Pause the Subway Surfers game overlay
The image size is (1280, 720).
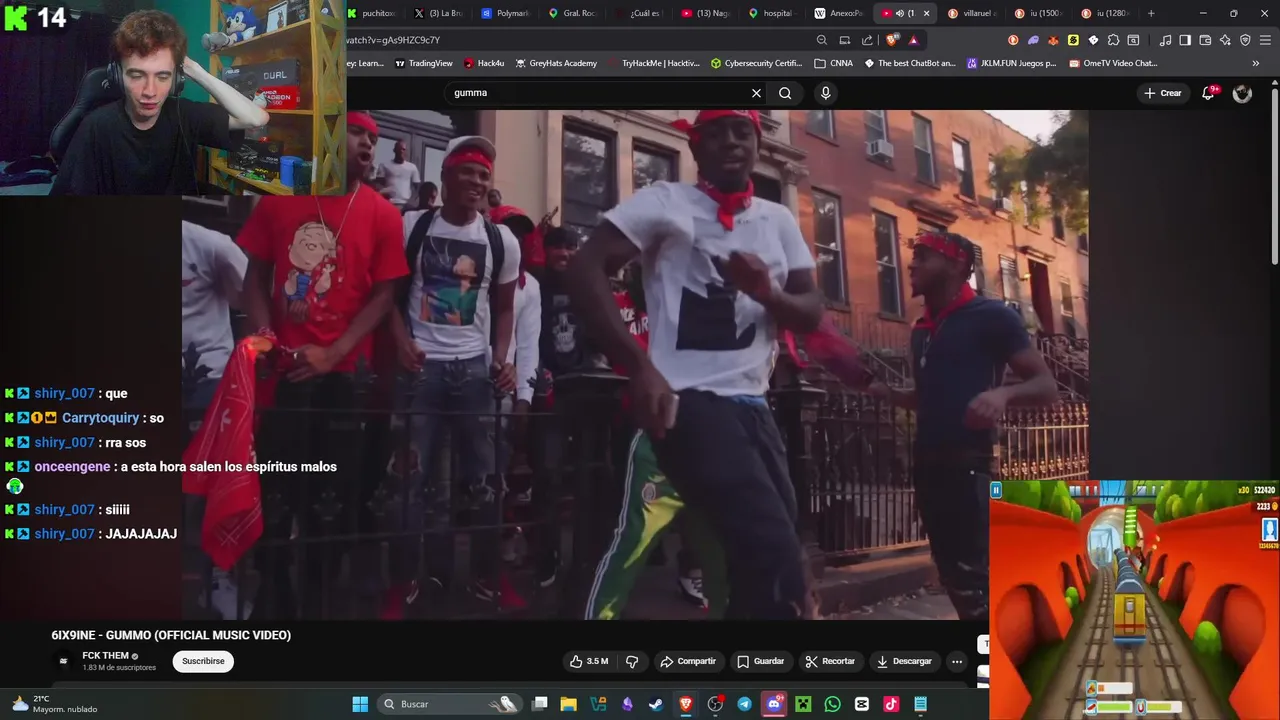[x=996, y=489]
